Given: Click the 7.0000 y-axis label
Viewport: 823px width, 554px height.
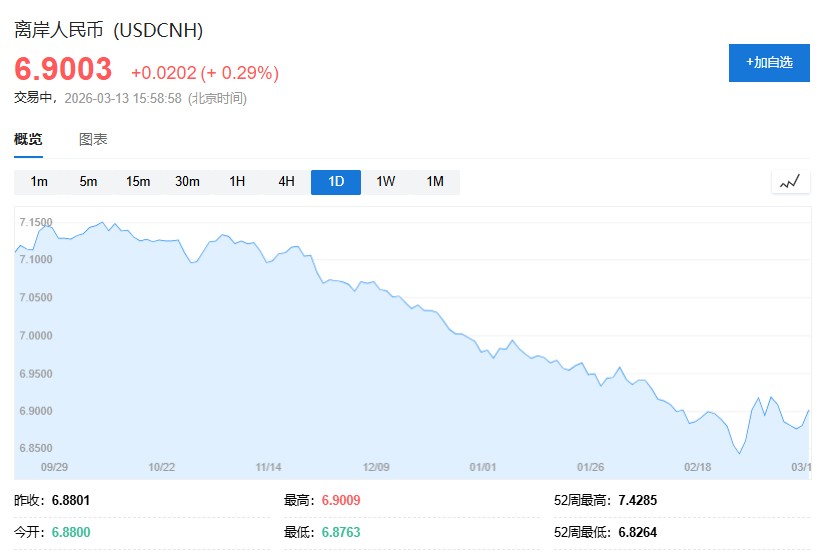Looking at the screenshot, I should pyautogui.click(x=36, y=336).
